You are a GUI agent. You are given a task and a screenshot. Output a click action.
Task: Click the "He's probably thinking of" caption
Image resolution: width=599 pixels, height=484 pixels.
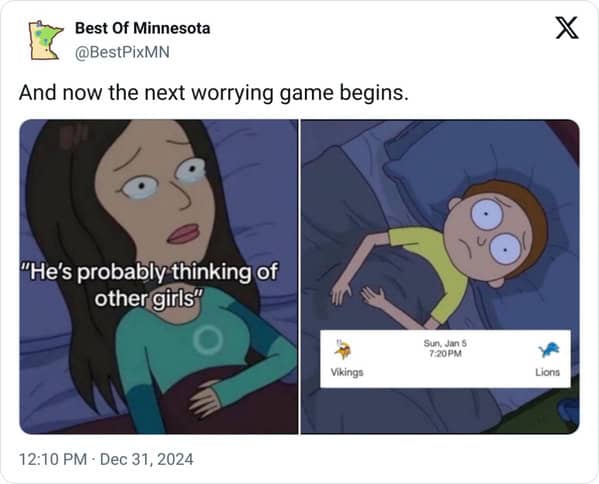(149, 272)
